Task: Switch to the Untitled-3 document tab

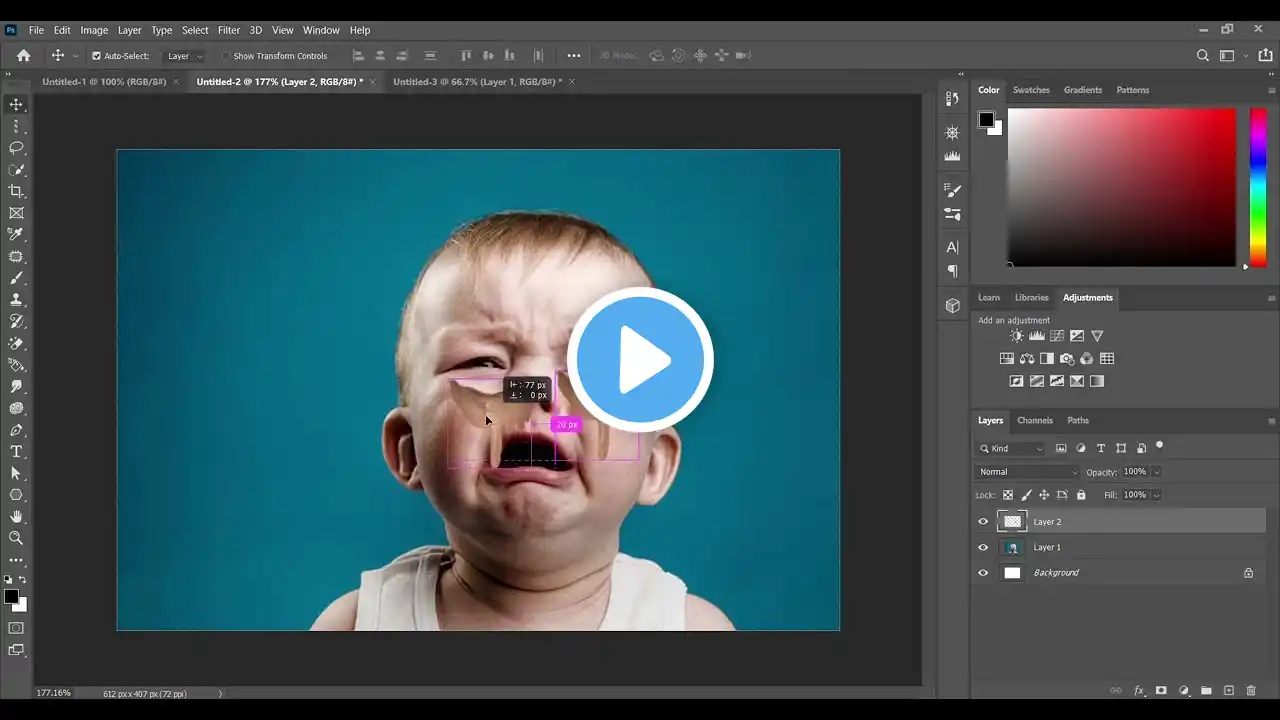Action: 476,82
